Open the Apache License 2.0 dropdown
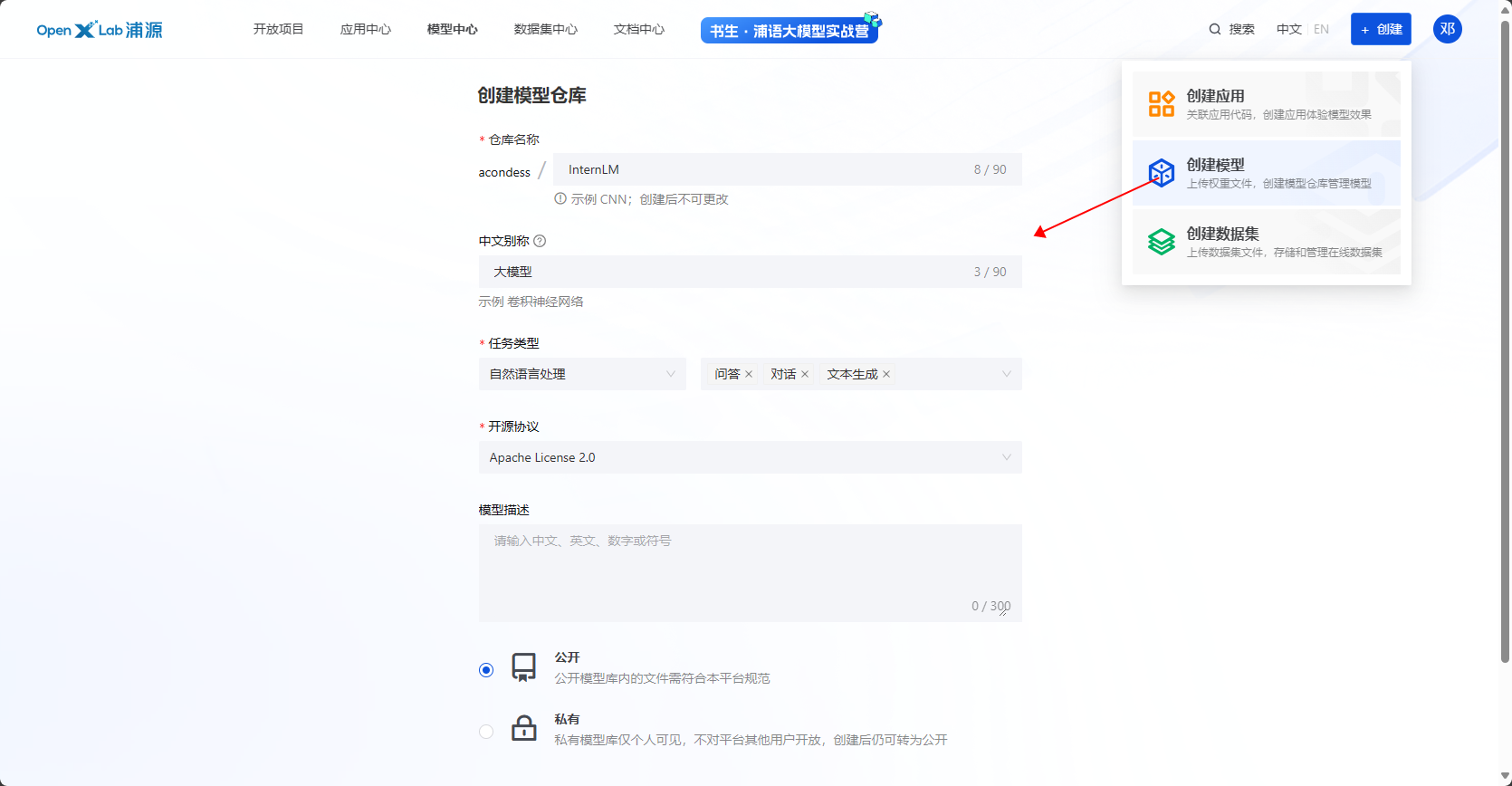Viewport: 1512px width, 786px height. (x=750, y=457)
